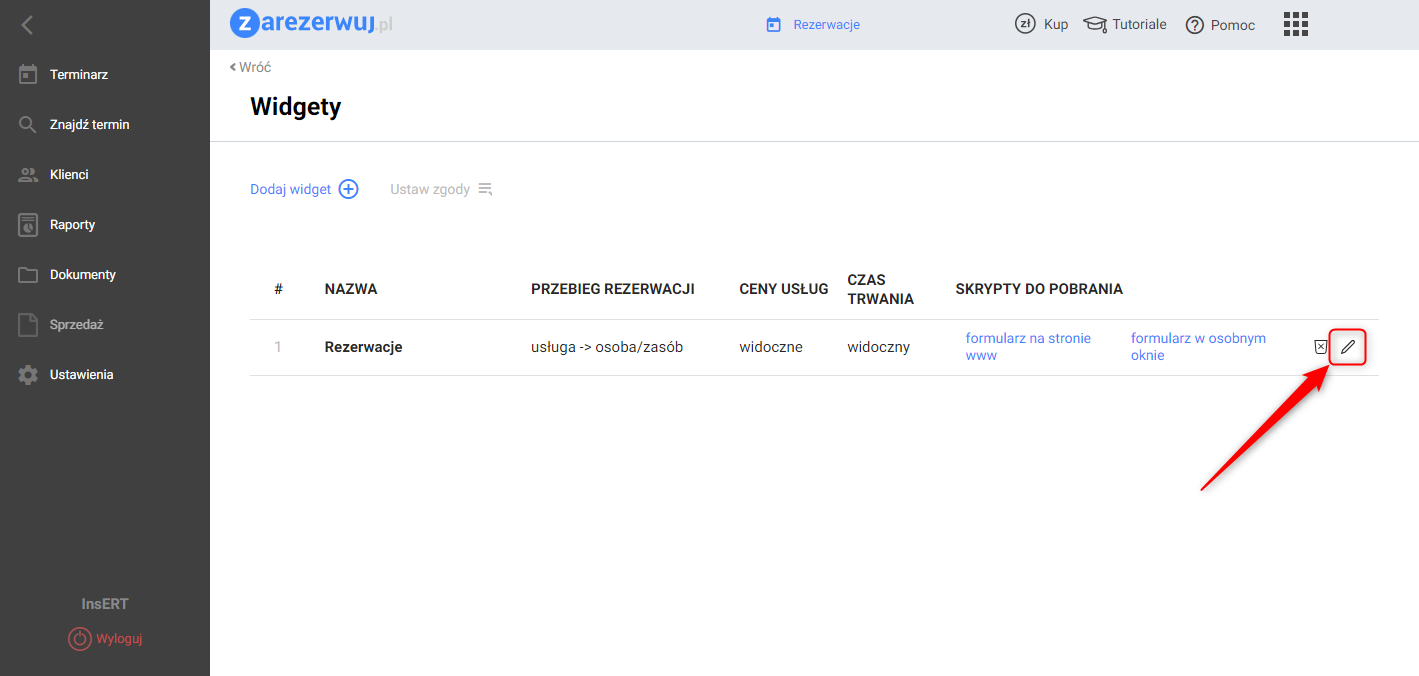This screenshot has height=676, width=1419.
Task: Open Terminarz calendar icon in sidebar
Action: point(28,74)
